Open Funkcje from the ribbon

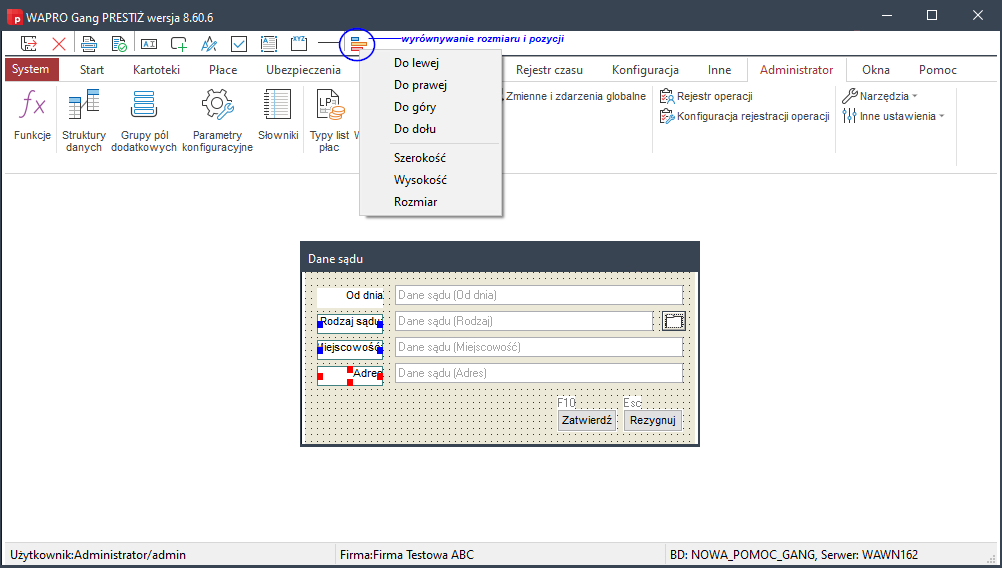(32, 116)
